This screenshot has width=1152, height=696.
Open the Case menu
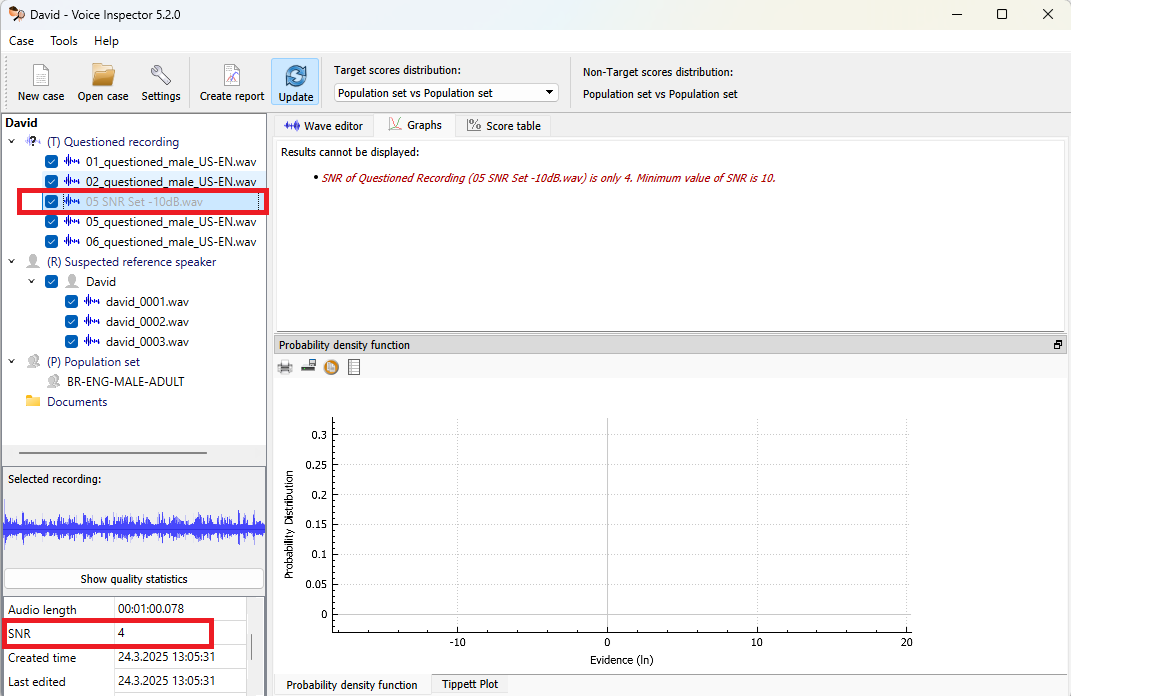[21, 41]
